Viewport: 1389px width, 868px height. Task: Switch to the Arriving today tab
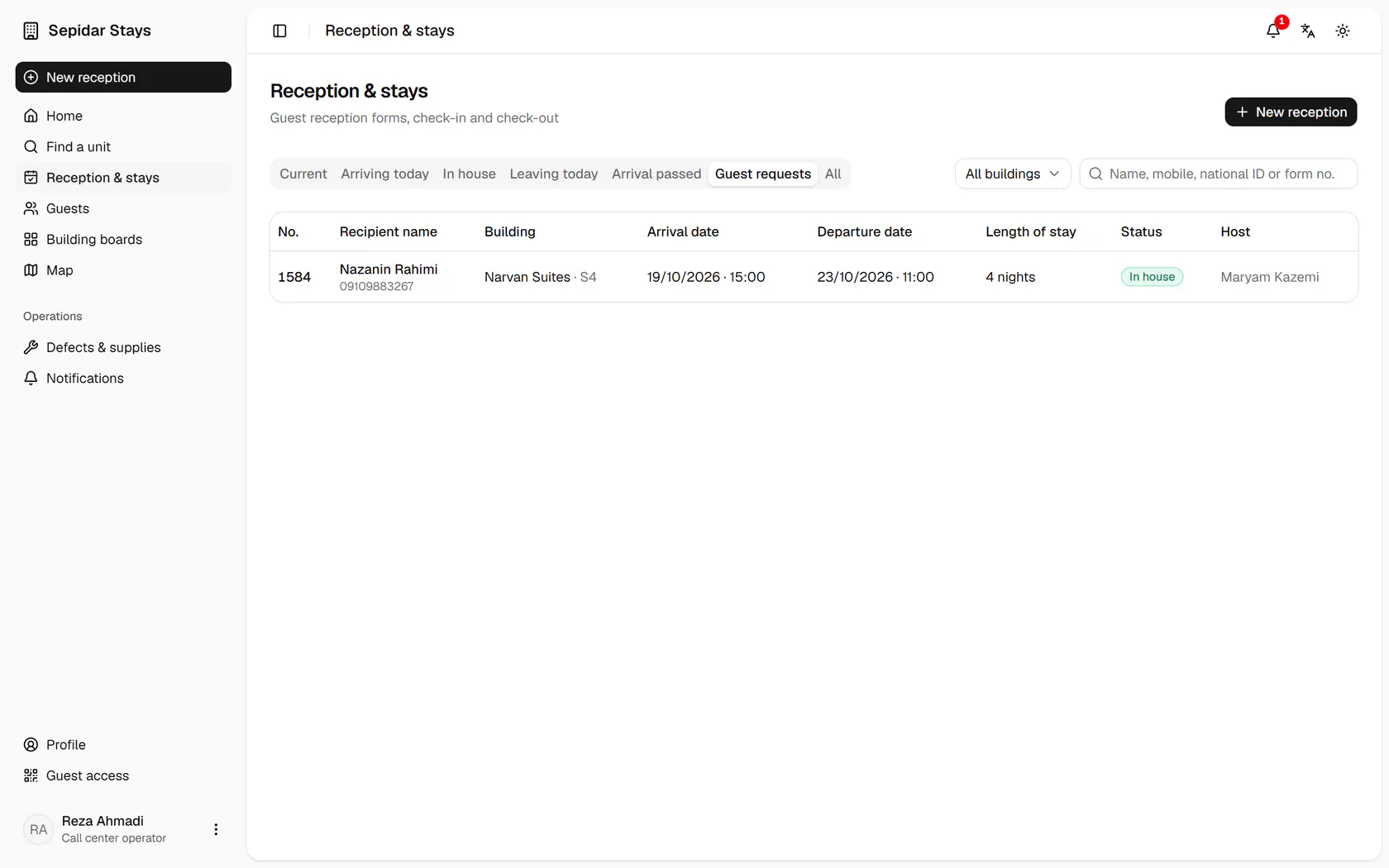coord(384,174)
